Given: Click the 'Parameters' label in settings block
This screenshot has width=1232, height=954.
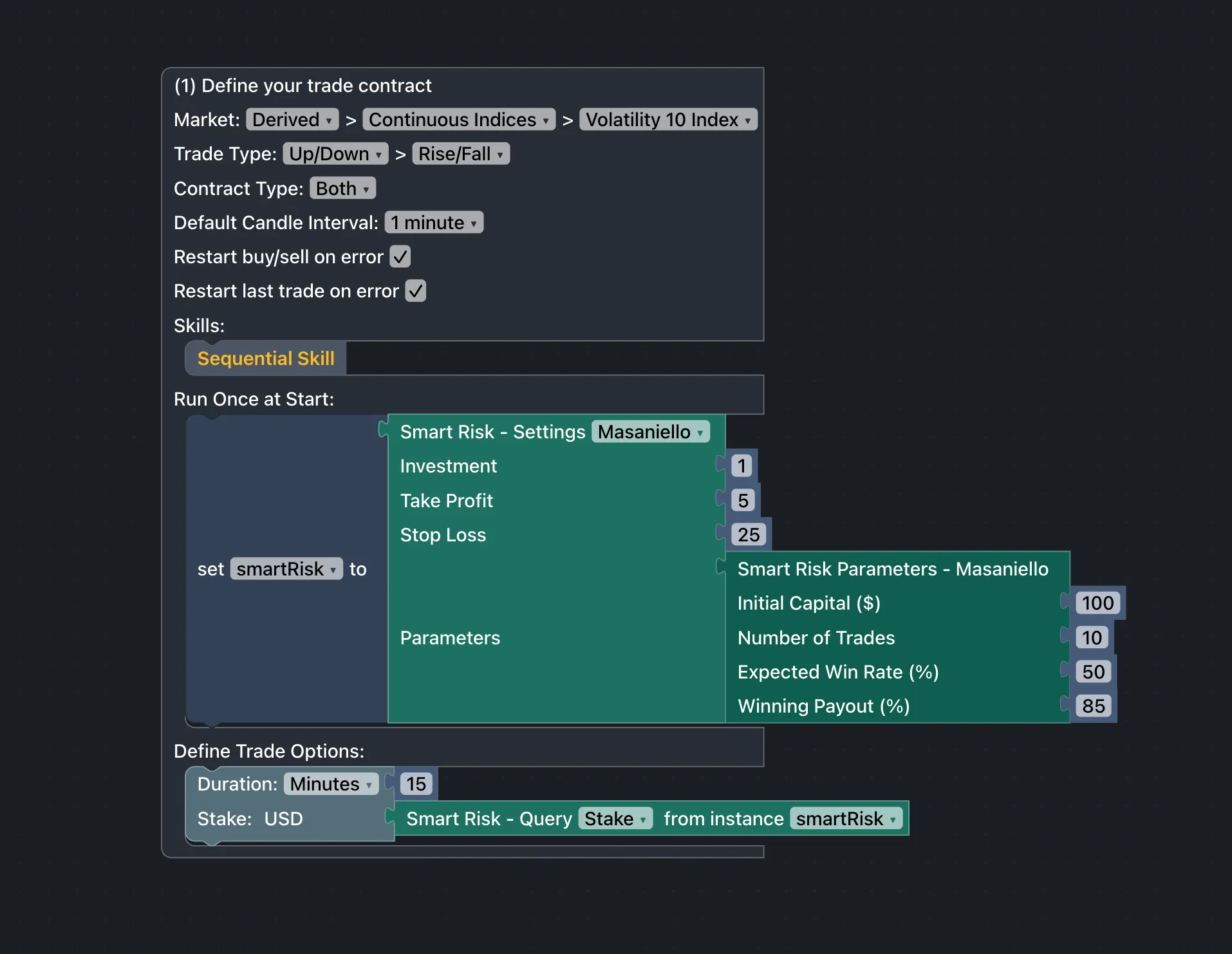Looking at the screenshot, I should point(450,638).
